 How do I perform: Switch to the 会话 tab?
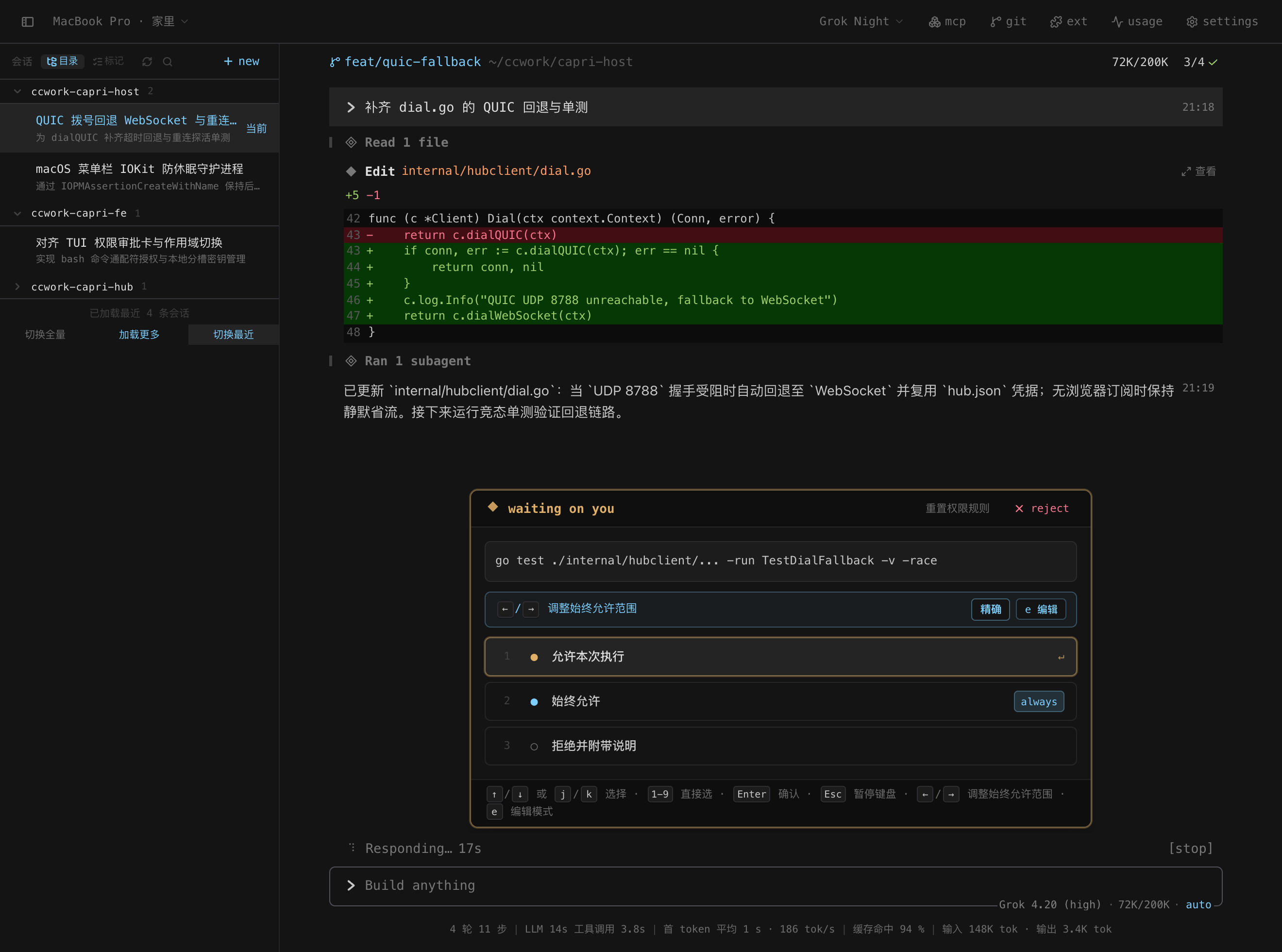click(x=22, y=61)
